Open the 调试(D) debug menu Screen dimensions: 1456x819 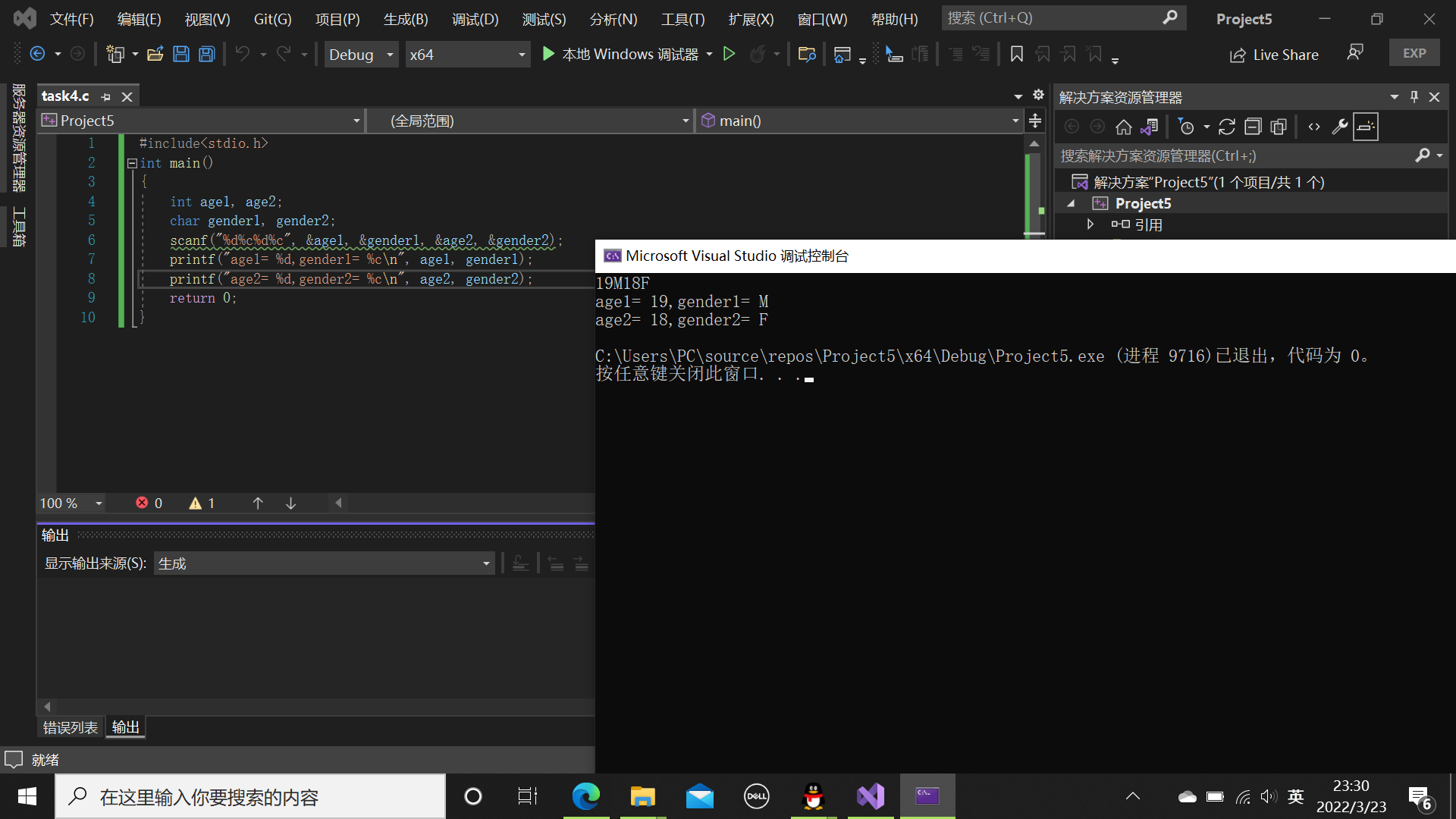tap(475, 19)
